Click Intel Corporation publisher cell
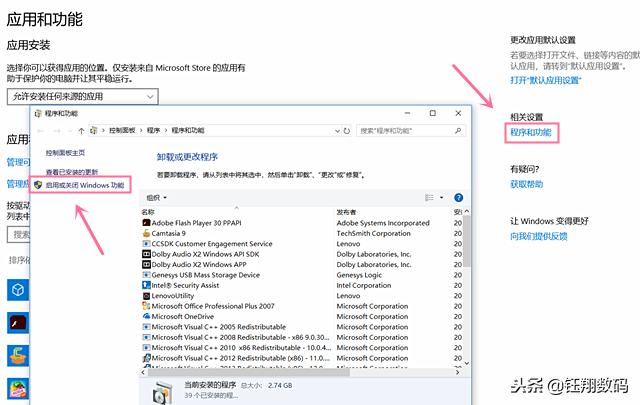The width and height of the screenshot is (640, 405). [x=364, y=285]
